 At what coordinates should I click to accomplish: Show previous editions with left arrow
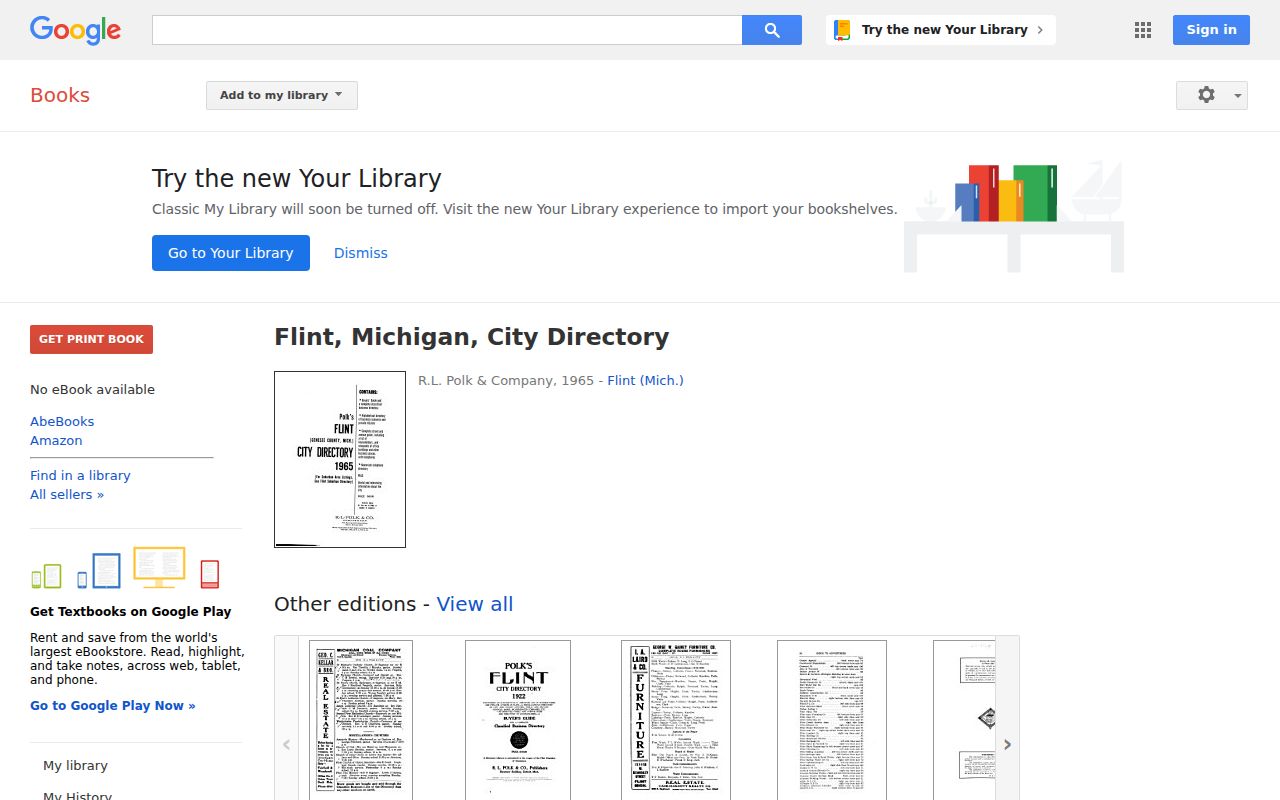[x=286, y=744]
